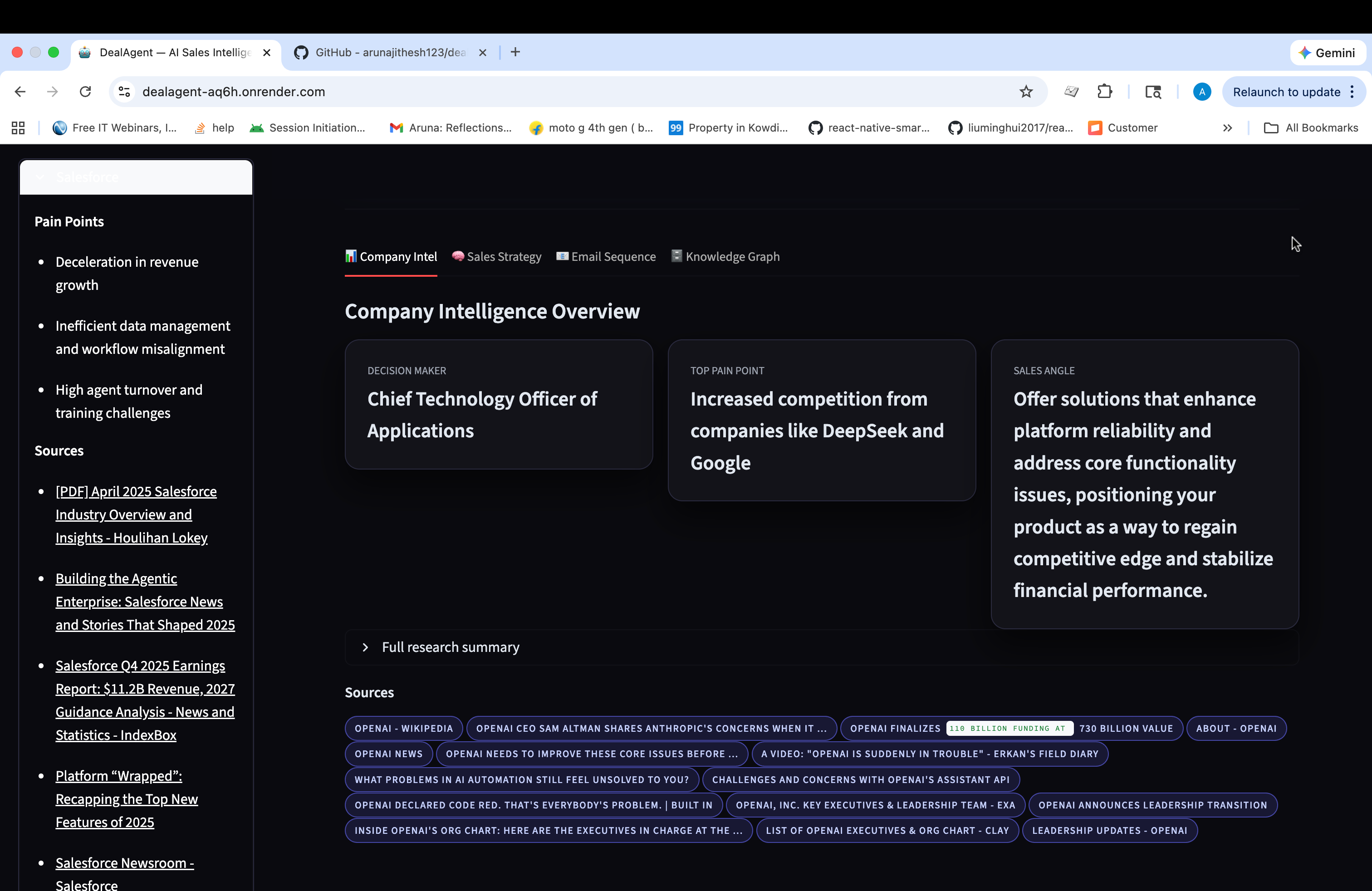
Task: Open the Knowledge Graph tab
Action: coord(725,257)
